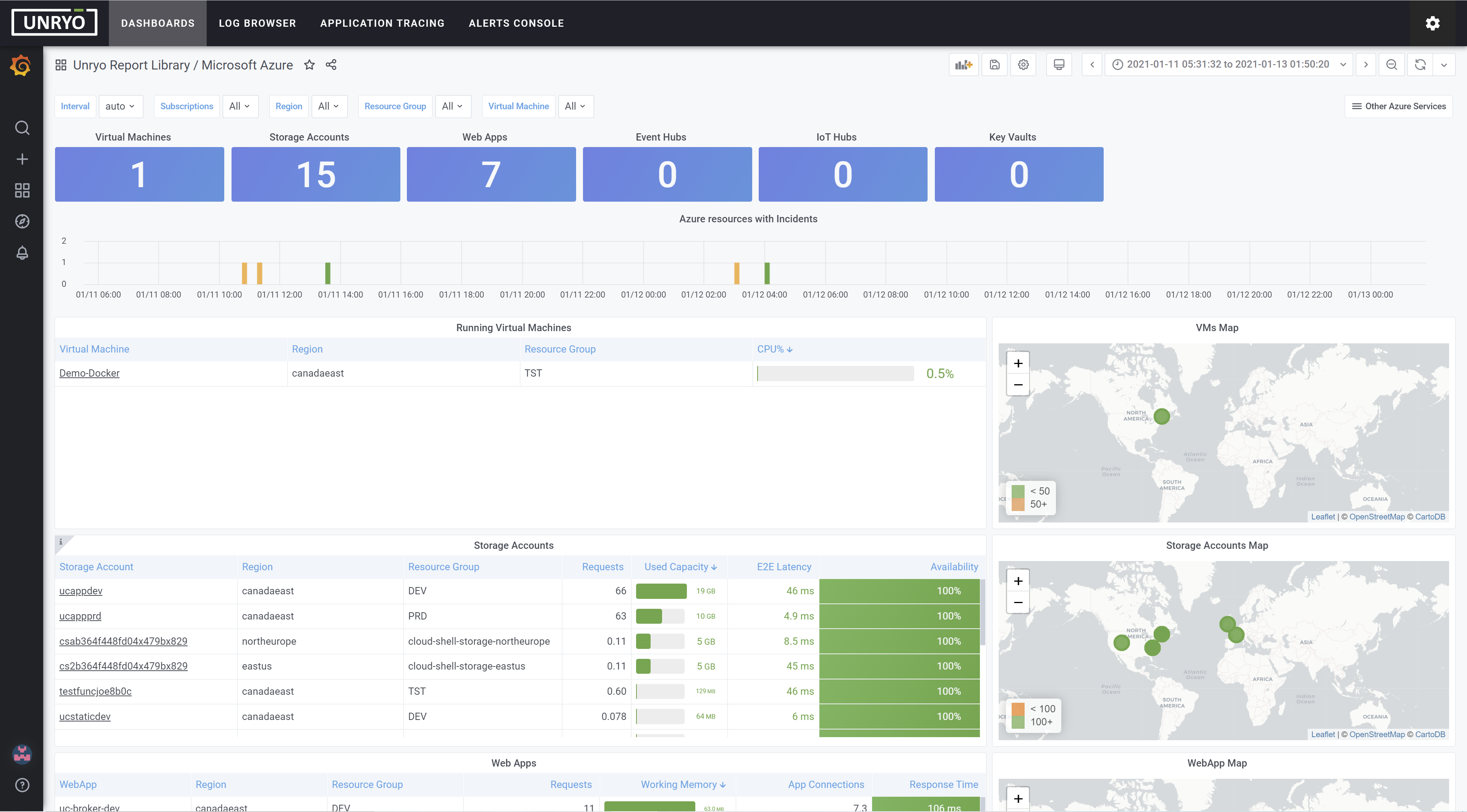Open the Other Azure Services menu
1467x812 pixels.
tap(1399, 107)
